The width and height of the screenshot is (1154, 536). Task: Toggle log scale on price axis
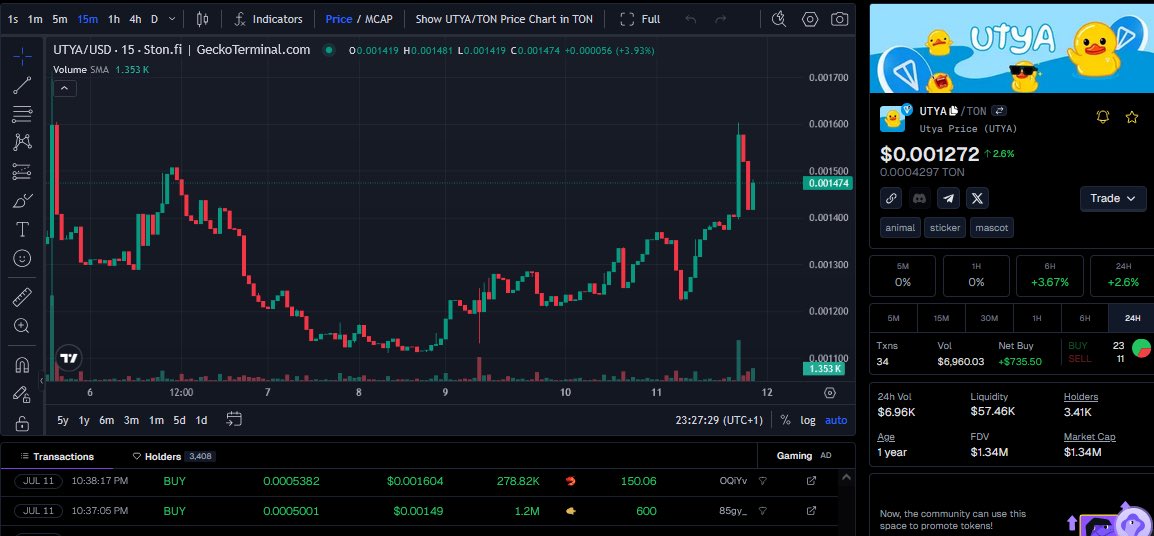tap(808, 420)
